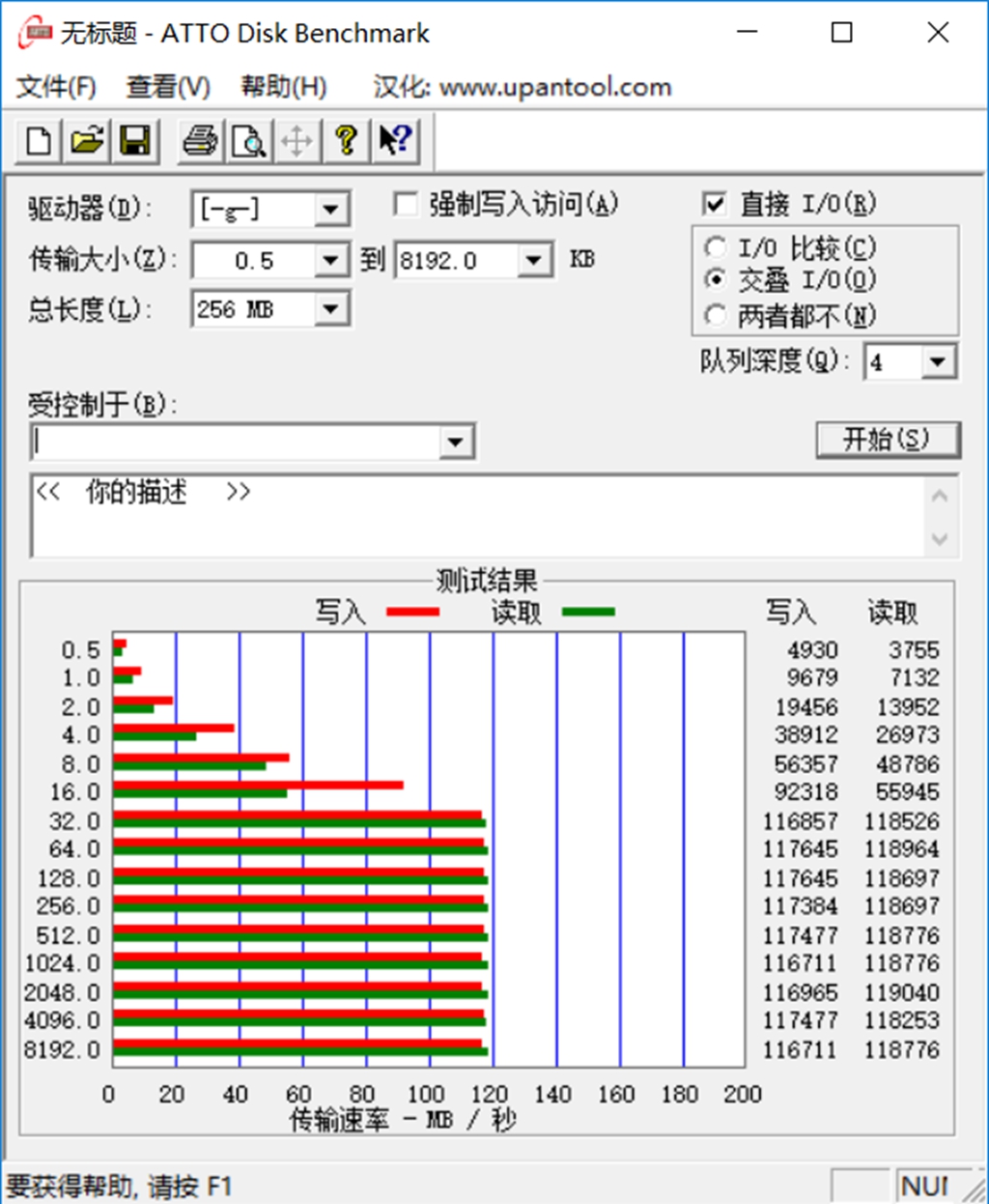989x1204 pixels.
Task: Select the move/pan arrows icon
Action: (x=297, y=140)
